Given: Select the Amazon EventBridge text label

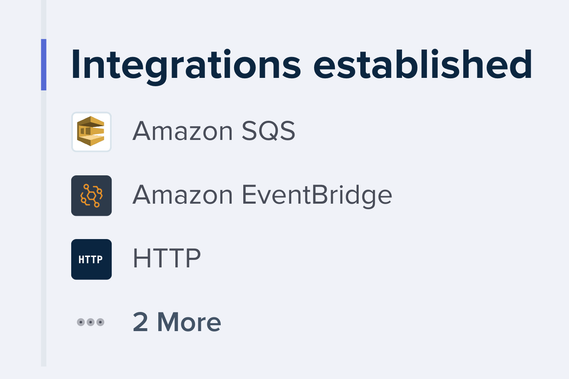Looking at the screenshot, I should [262, 195].
